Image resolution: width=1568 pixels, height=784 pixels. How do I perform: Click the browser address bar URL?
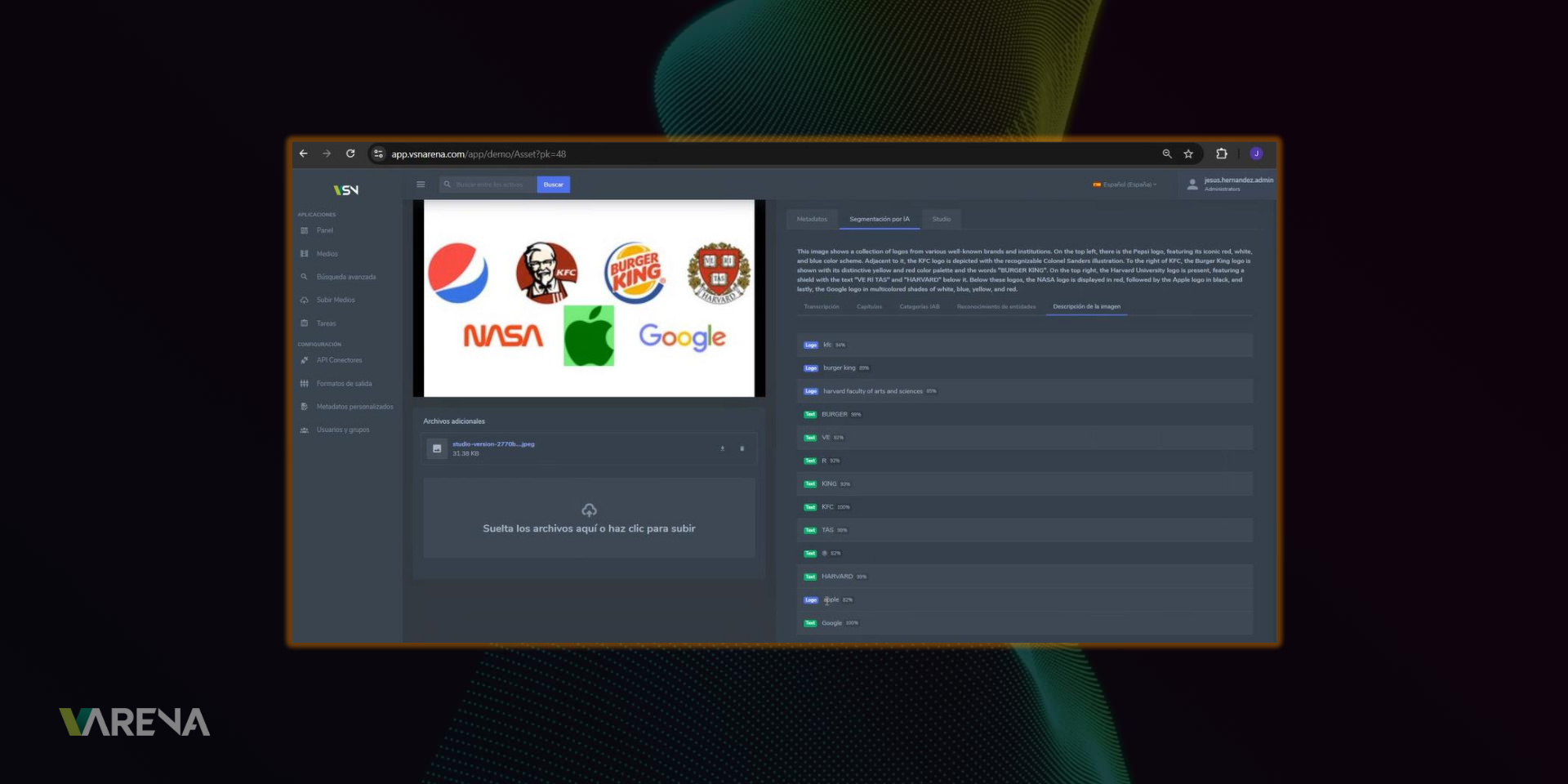pyautogui.click(x=479, y=154)
